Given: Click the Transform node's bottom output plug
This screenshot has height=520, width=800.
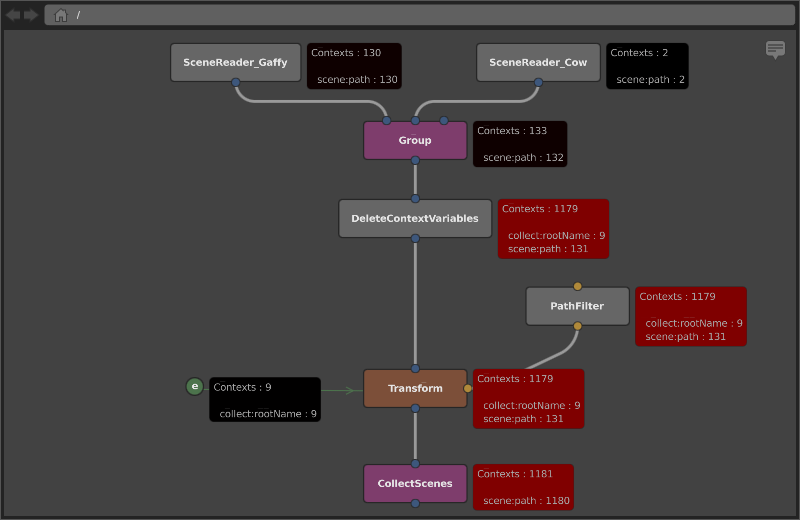Looking at the screenshot, I should pos(415,408).
